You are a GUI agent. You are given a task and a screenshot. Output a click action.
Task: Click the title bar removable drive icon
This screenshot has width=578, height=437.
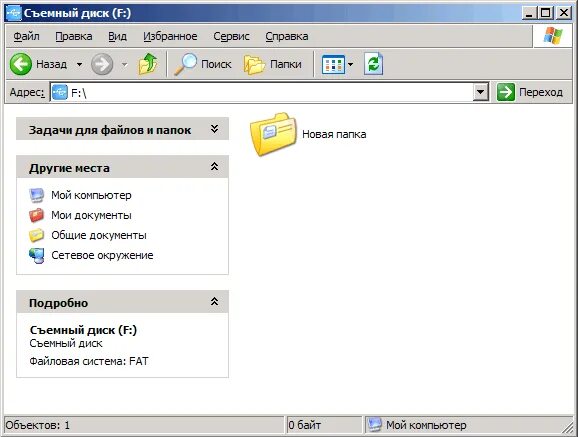[14, 13]
